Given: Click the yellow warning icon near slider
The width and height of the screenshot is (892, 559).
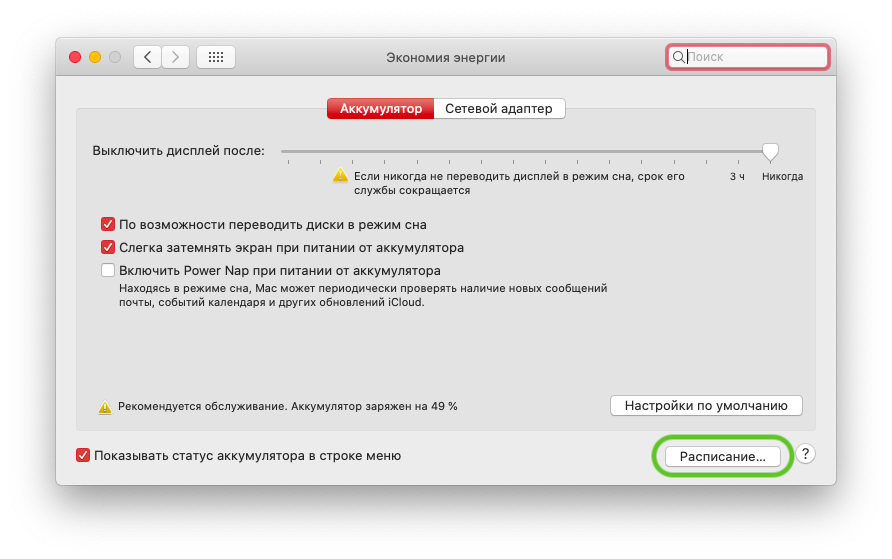Looking at the screenshot, I should click(340, 175).
